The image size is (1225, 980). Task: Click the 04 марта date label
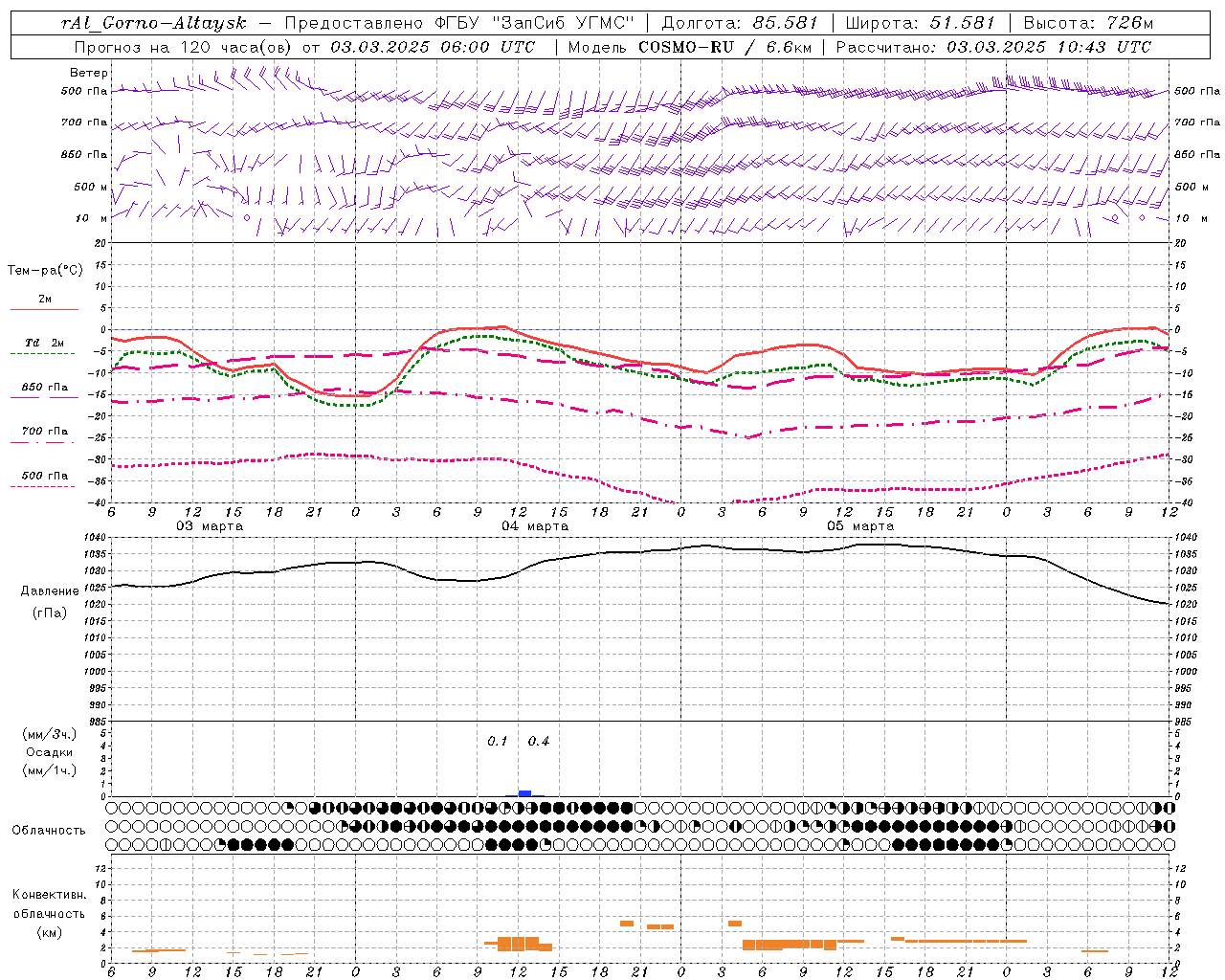[535, 526]
